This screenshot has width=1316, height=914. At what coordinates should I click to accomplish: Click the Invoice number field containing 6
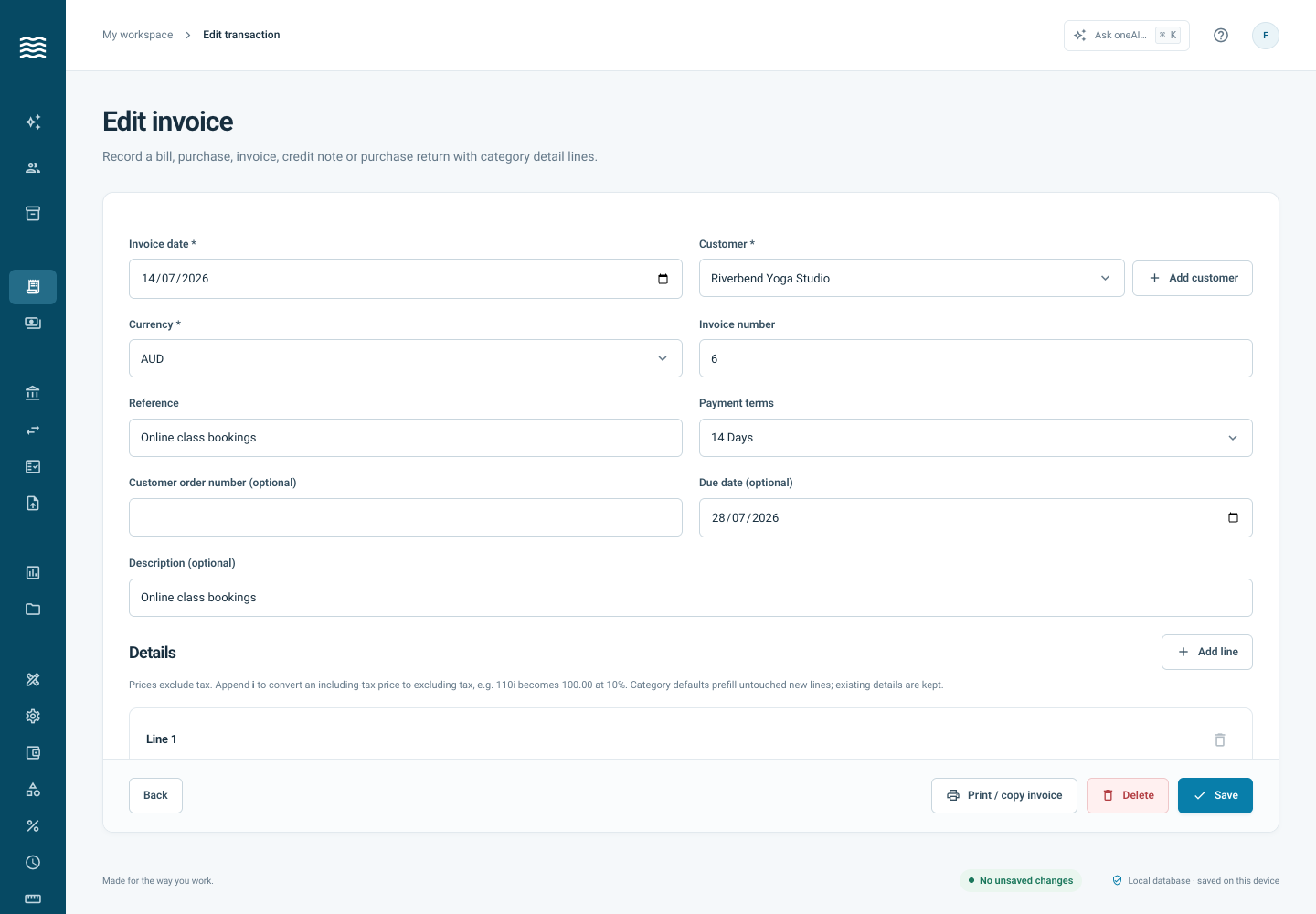tap(976, 358)
